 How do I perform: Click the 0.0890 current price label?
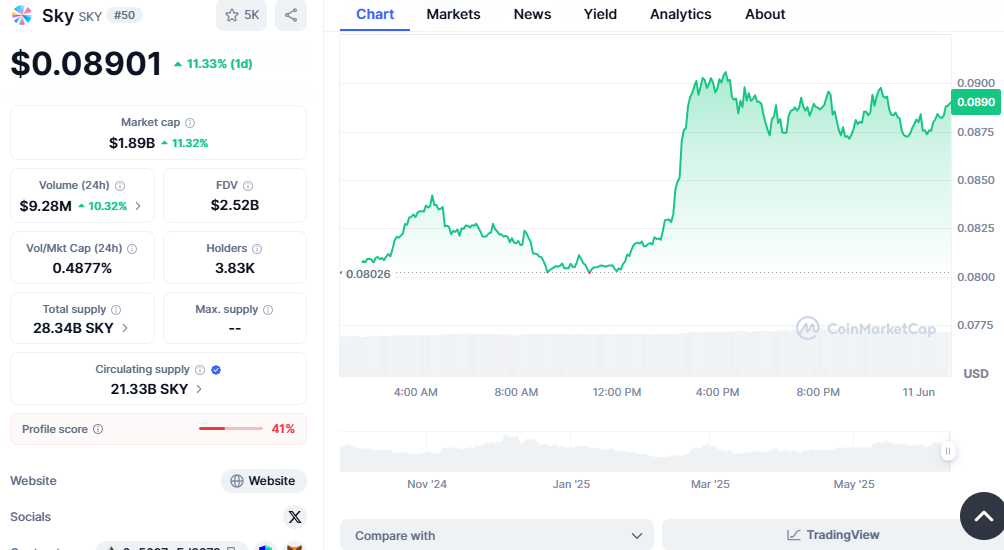coord(976,102)
